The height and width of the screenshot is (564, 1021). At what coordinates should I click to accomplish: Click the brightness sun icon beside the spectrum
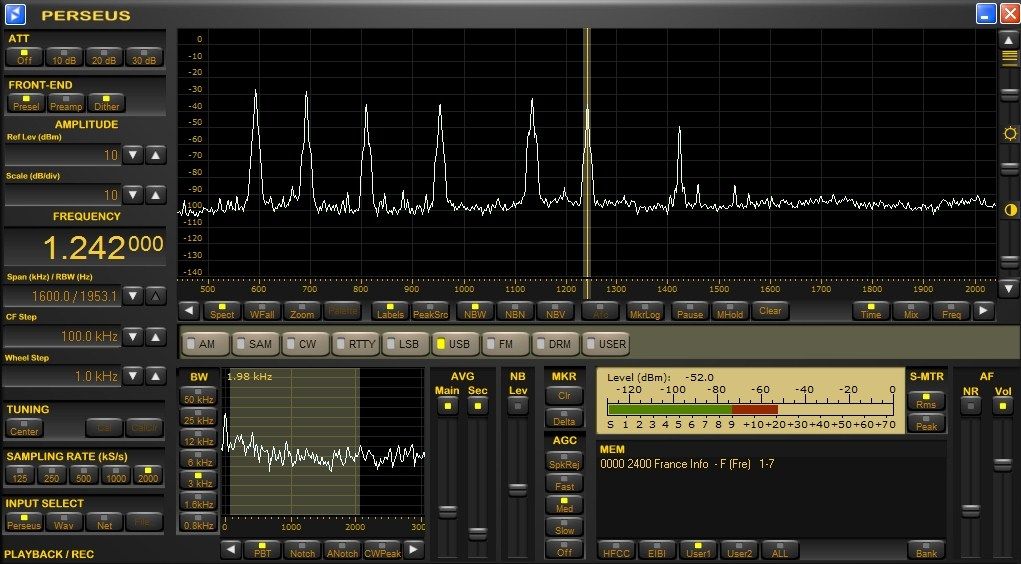pyautogui.click(x=1010, y=134)
